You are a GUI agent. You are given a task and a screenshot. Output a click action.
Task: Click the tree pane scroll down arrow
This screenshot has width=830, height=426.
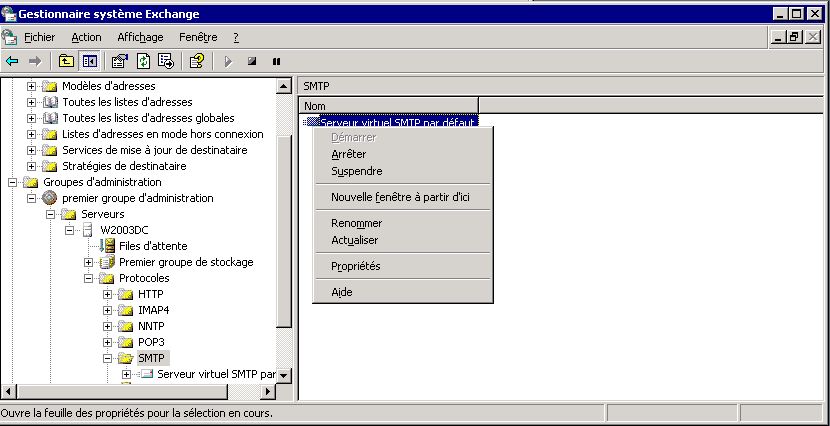284,375
